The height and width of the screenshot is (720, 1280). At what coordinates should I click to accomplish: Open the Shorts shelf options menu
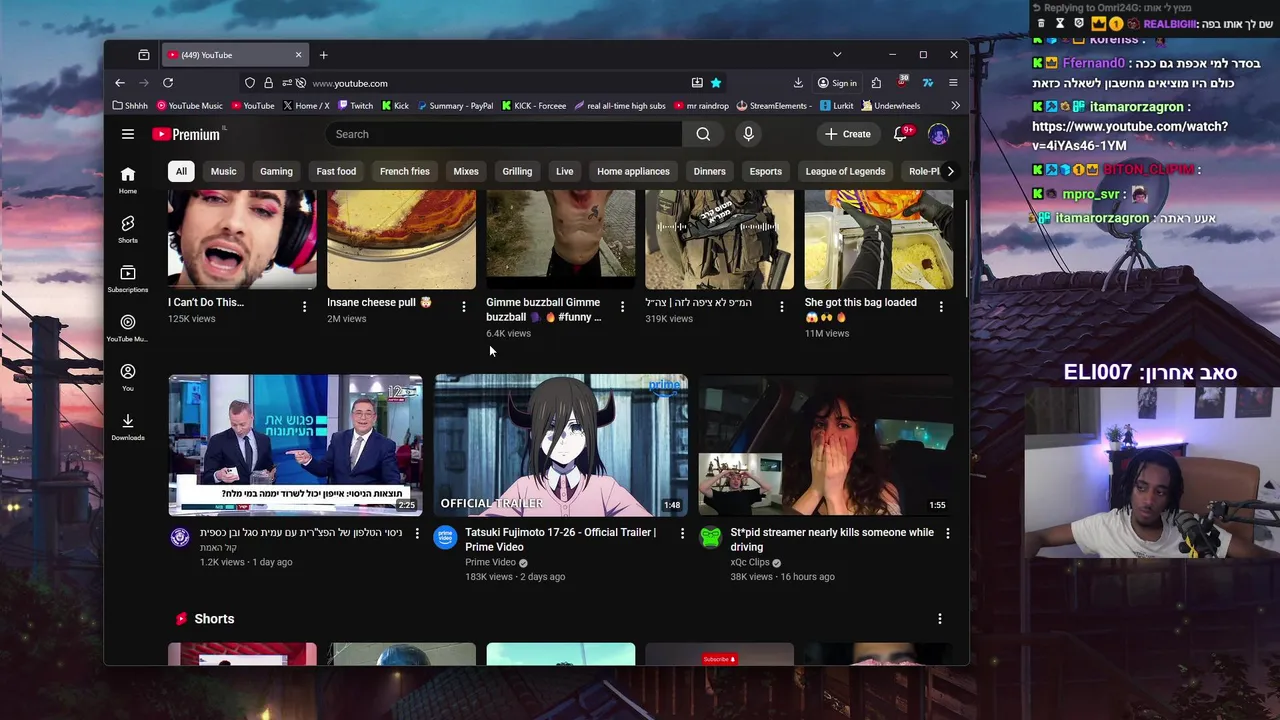(x=939, y=619)
